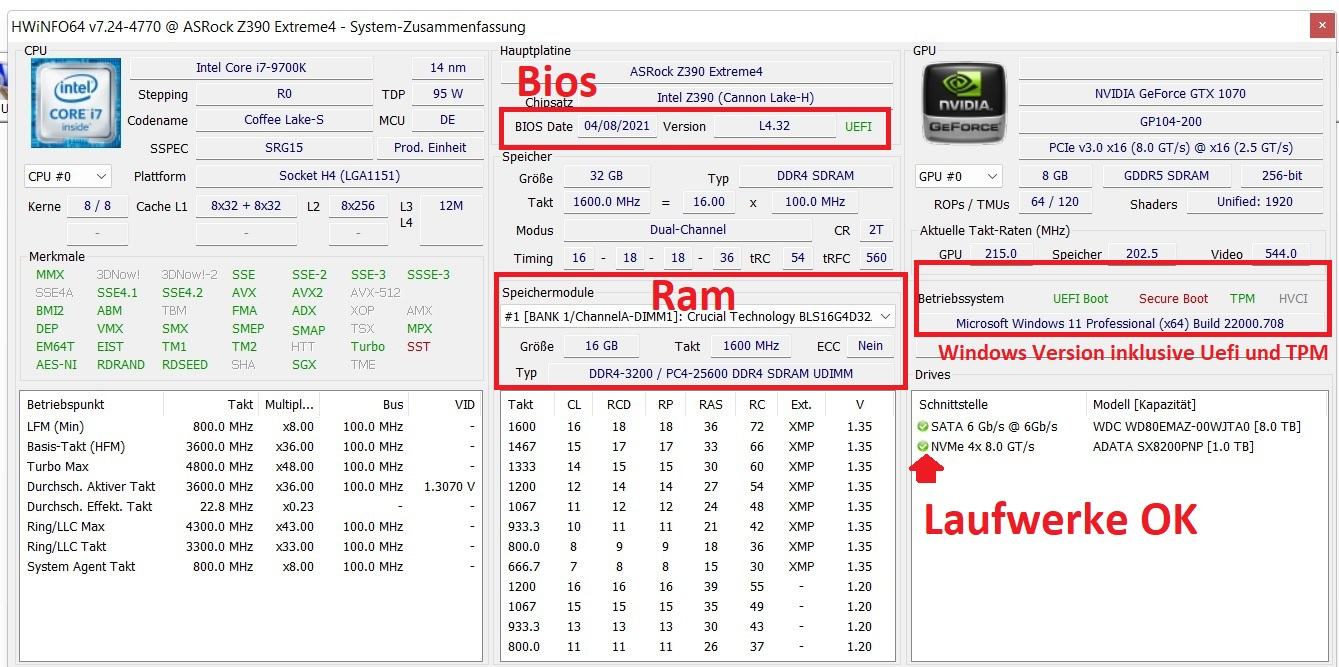This screenshot has height=667, width=1339.
Task: Click the SGX feature flag
Action: [304, 365]
